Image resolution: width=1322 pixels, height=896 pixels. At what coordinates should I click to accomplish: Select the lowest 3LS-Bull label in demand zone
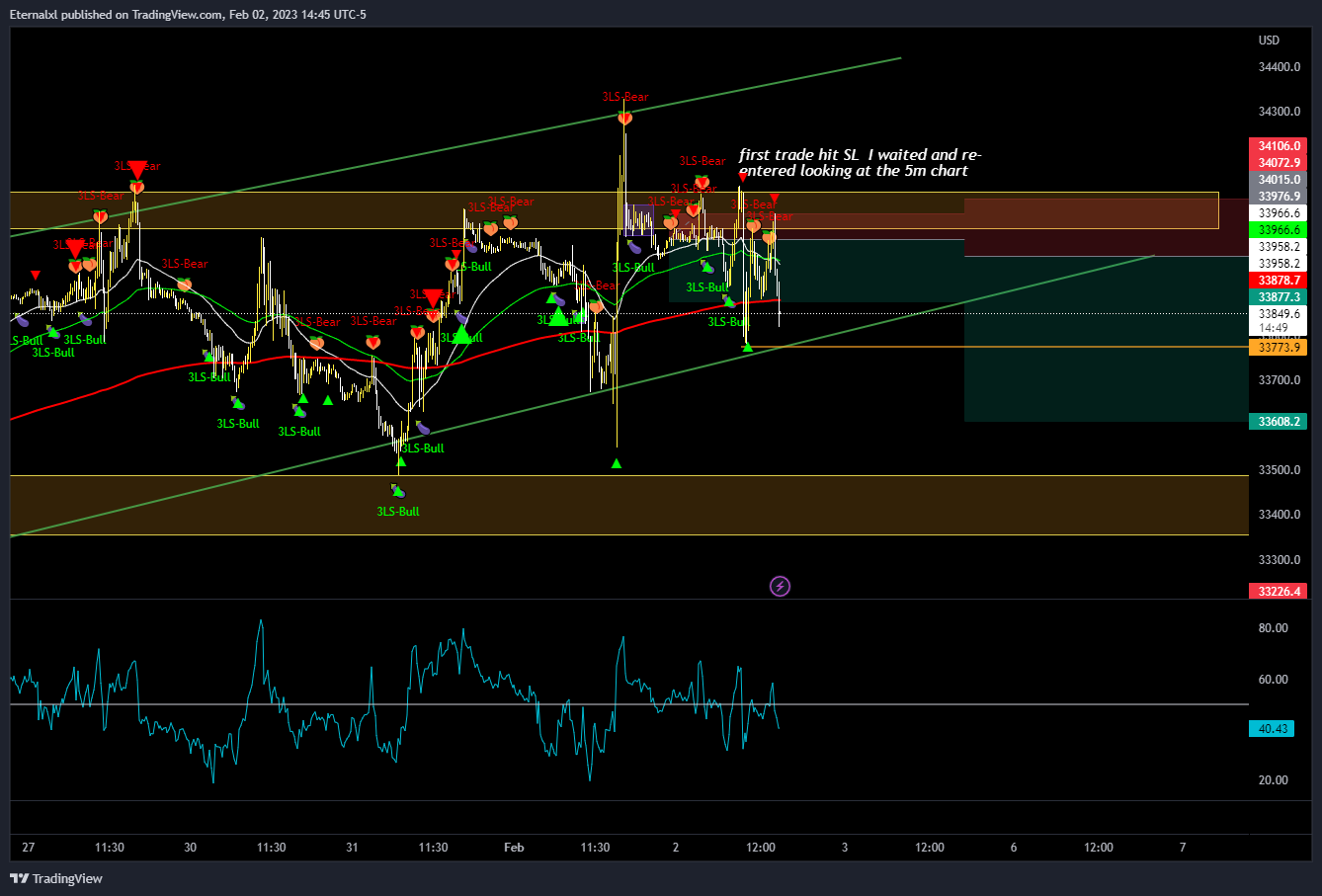[x=398, y=512]
